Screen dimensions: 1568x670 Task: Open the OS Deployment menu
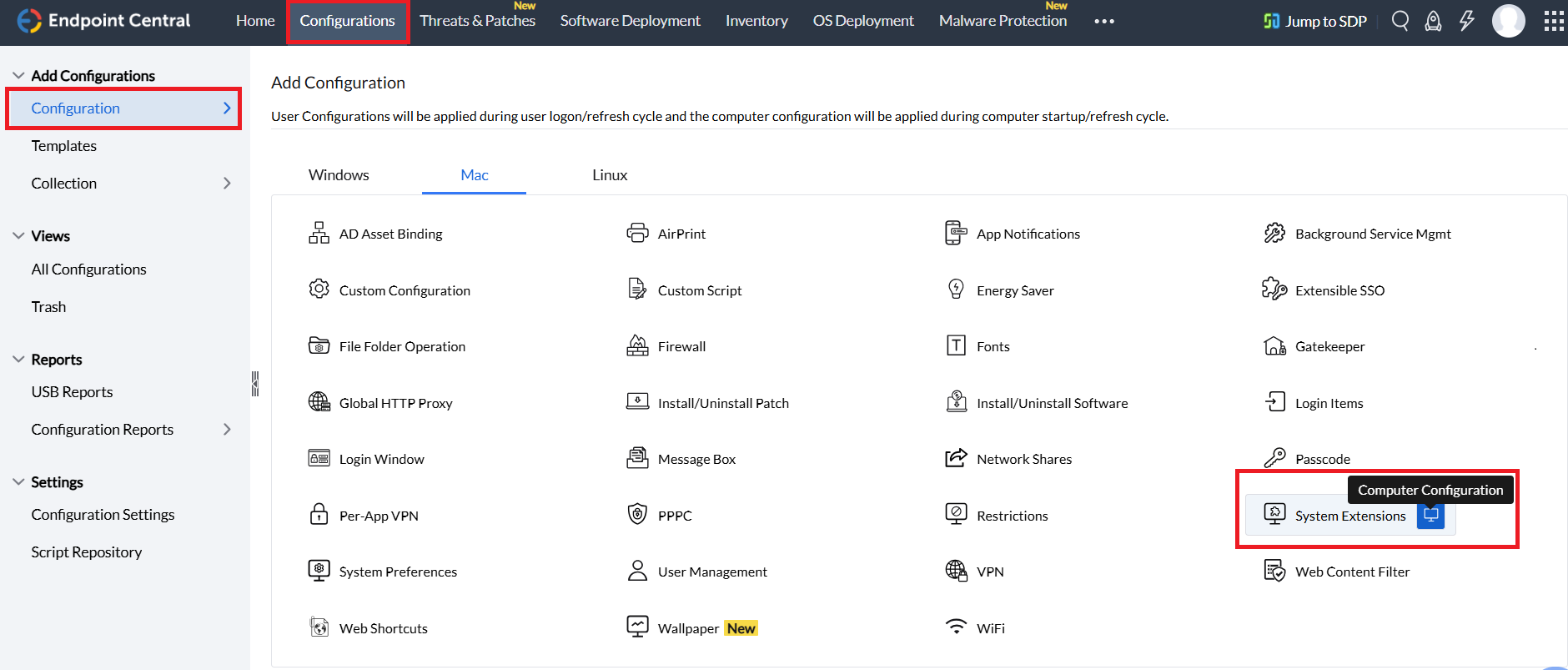tap(863, 21)
